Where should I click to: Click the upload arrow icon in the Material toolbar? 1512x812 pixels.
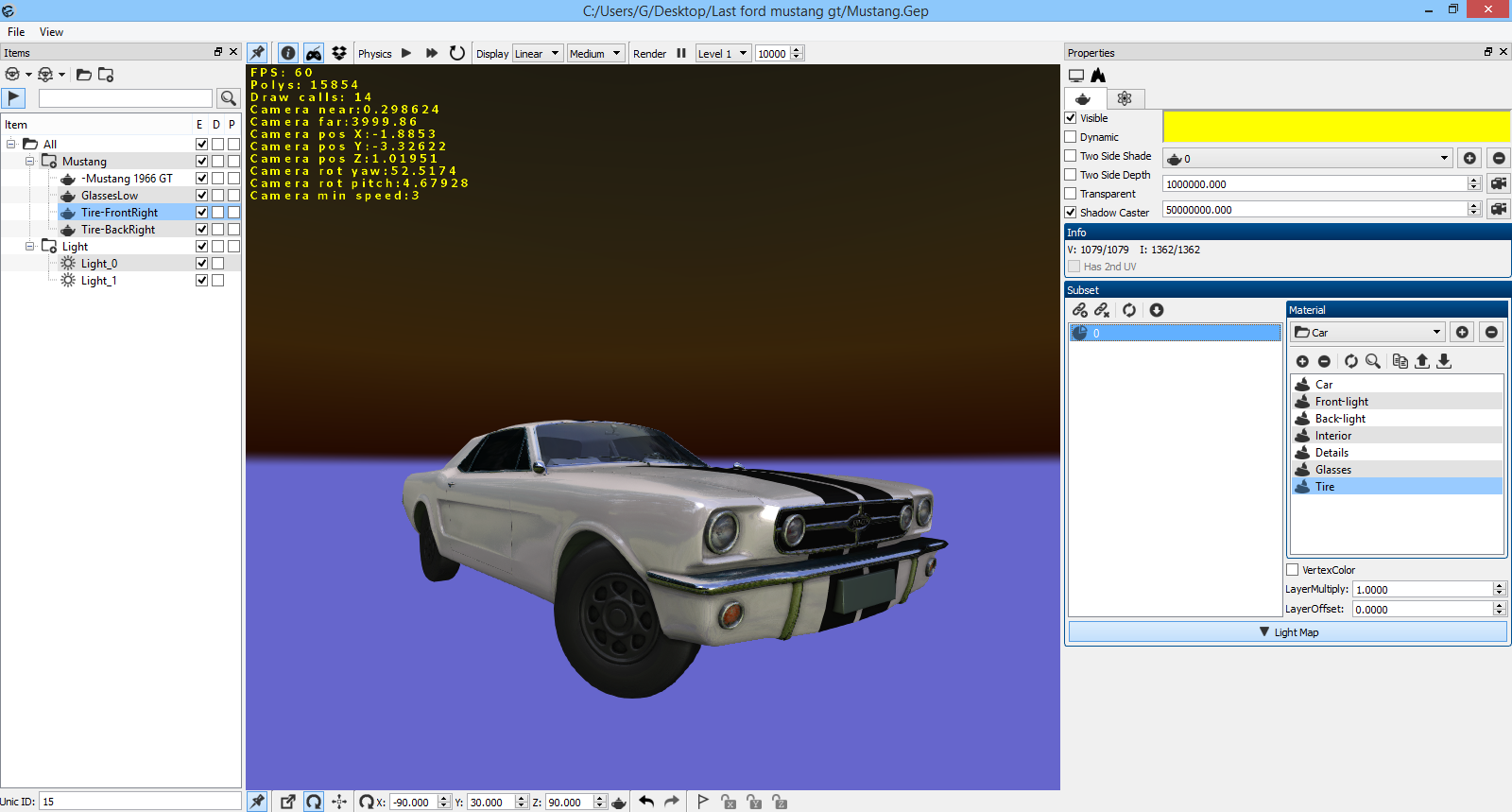1422,361
